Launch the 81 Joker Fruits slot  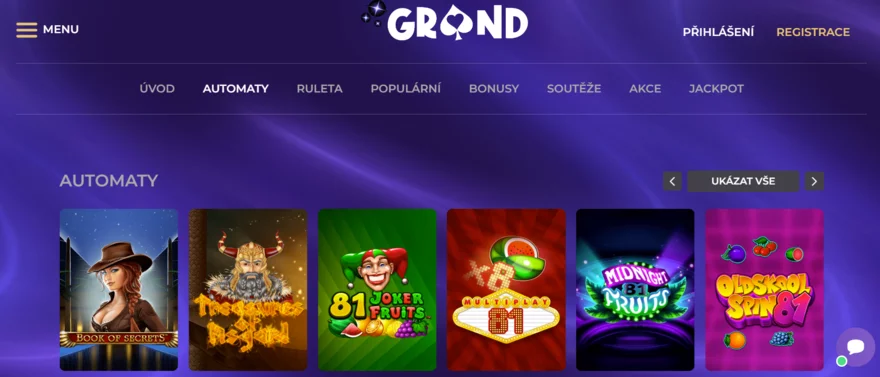tap(377, 289)
